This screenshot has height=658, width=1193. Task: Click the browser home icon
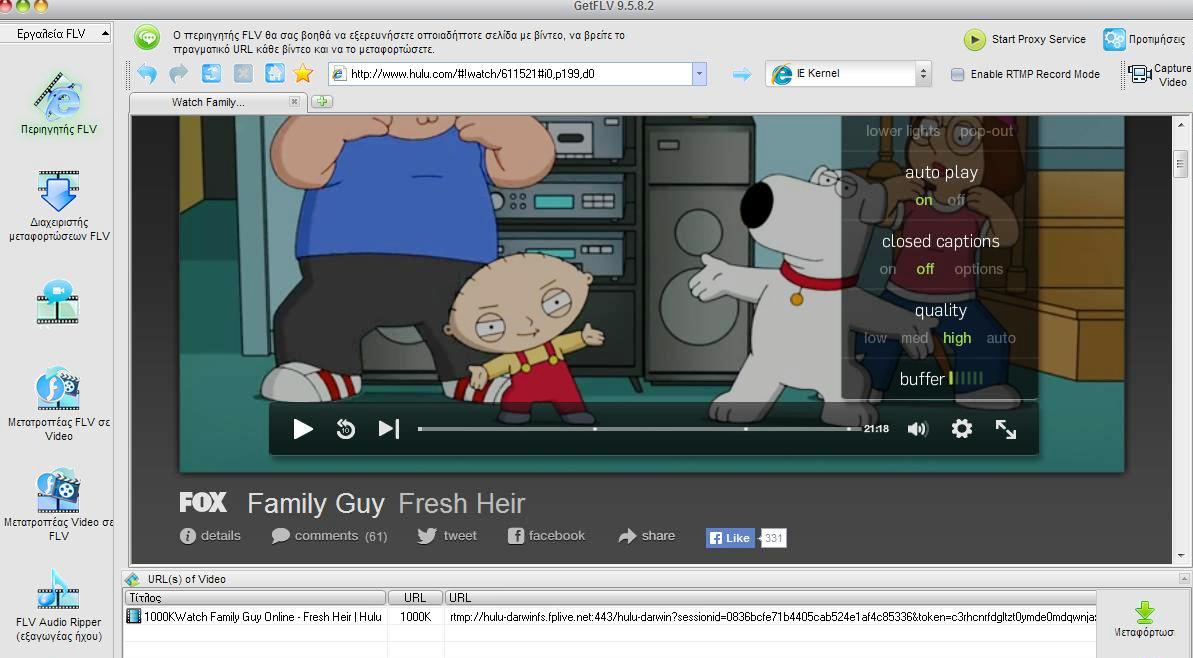tap(274, 73)
